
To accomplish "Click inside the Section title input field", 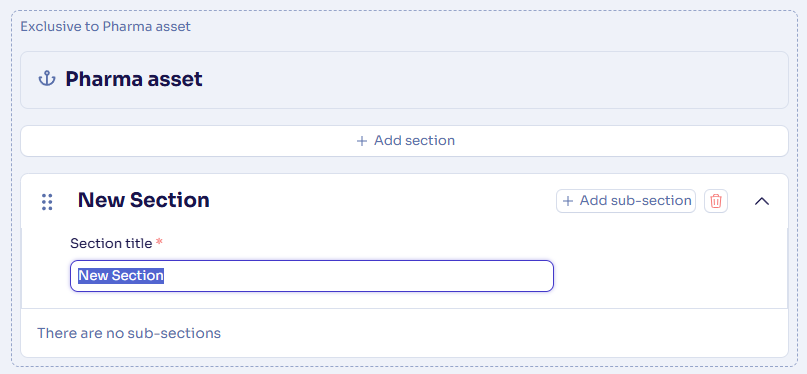I will point(312,276).
